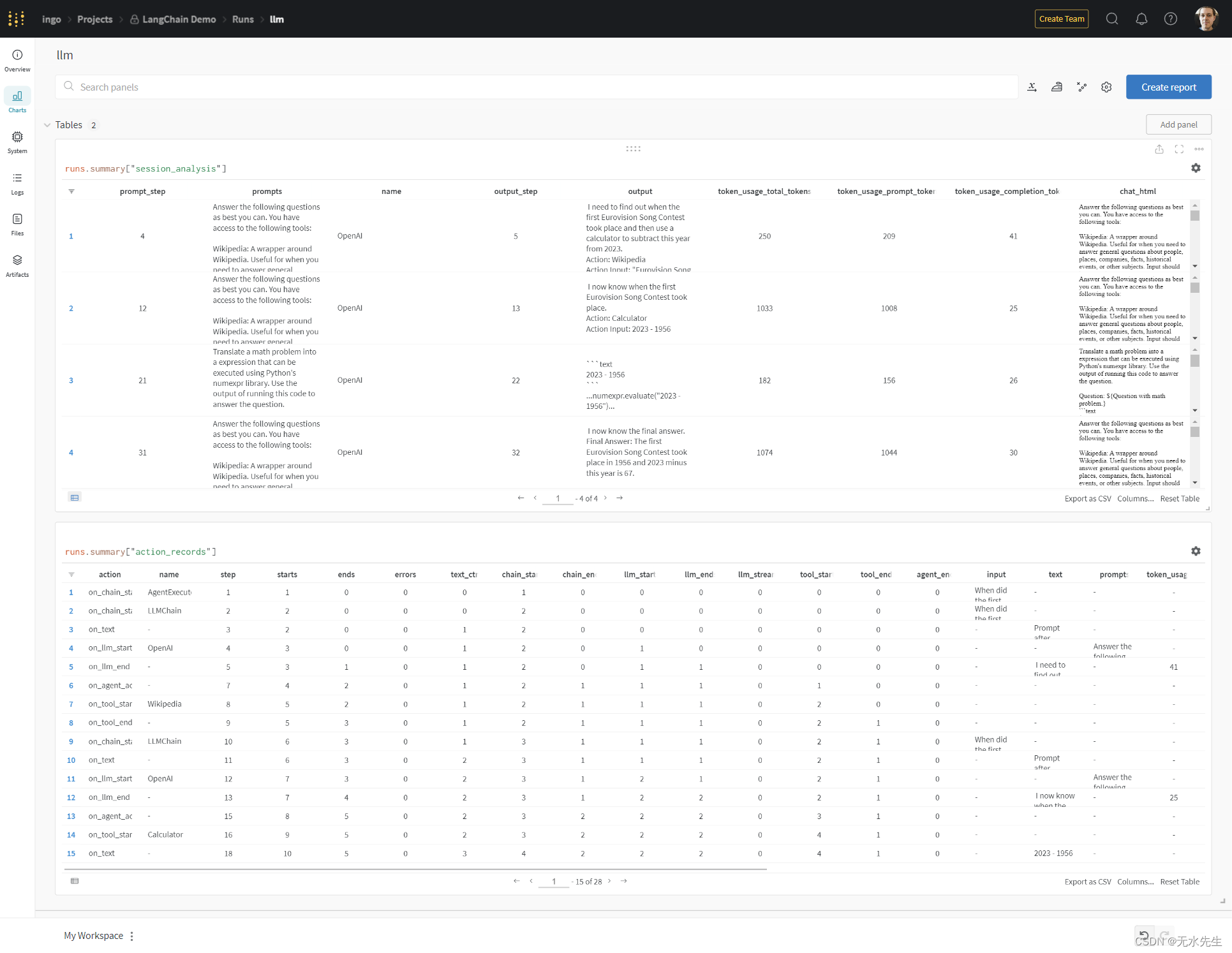Open the Artifacts sidebar section
The height and width of the screenshot is (953, 1232).
tap(17, 265)
